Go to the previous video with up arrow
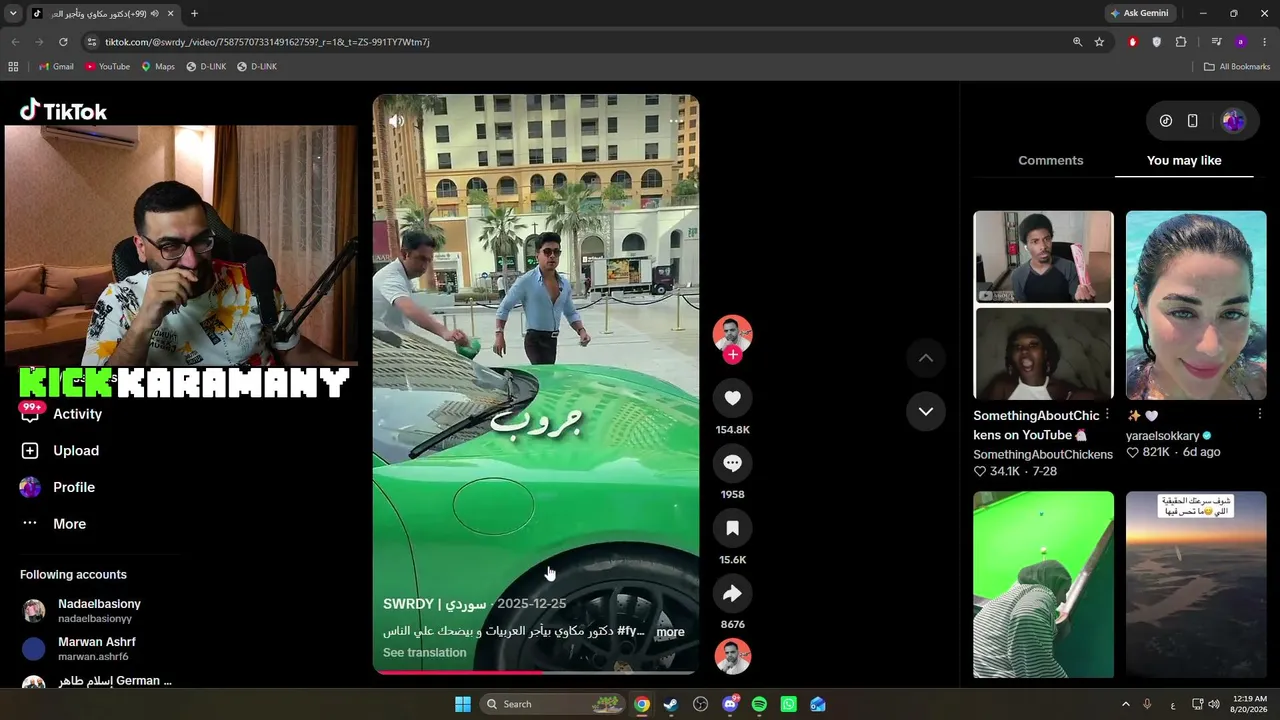1280x720 pixels. (x=926, y=358)
